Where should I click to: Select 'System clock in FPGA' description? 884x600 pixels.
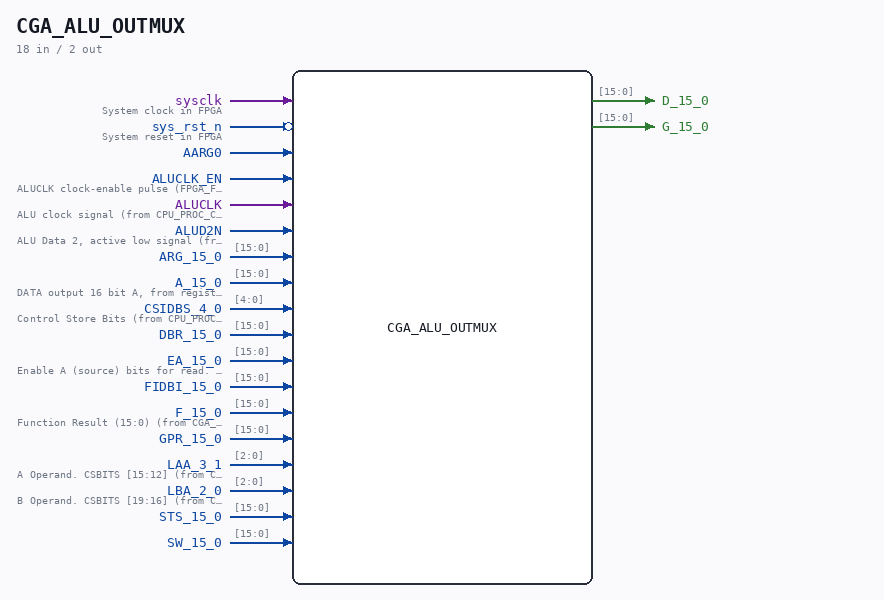point(162,111)
